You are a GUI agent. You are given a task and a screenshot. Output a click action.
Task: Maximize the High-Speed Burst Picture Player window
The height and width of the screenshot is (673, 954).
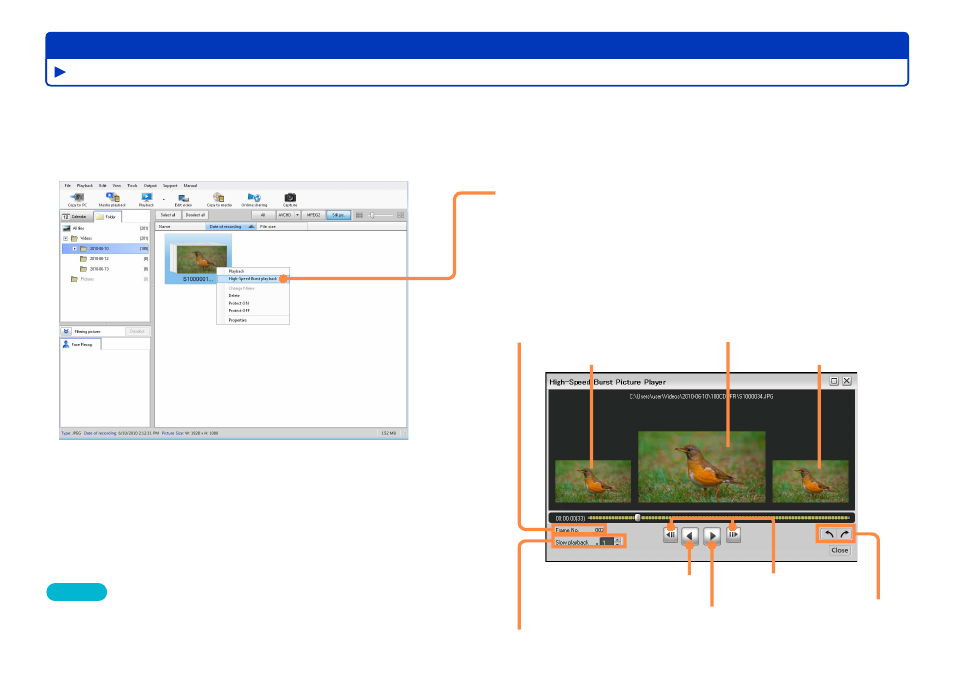[x=834, y=381]
